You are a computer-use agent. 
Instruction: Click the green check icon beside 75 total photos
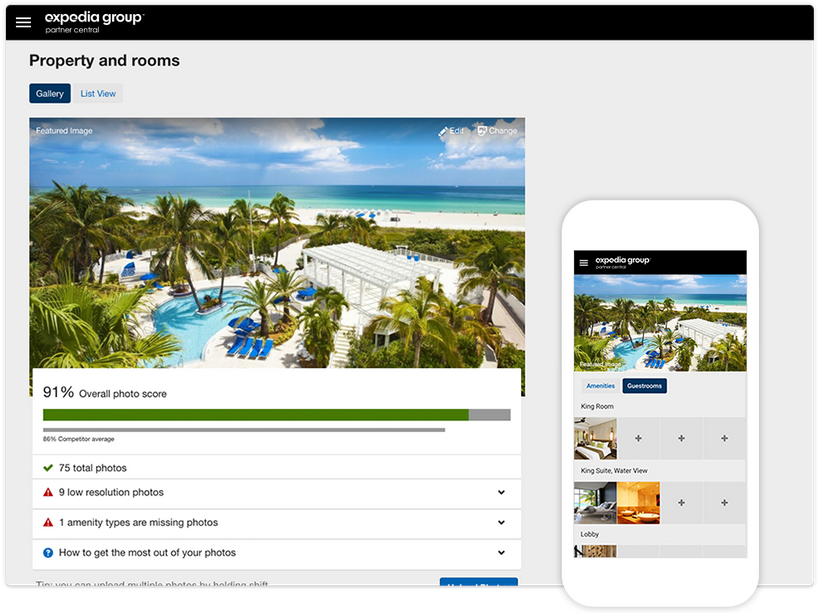(x=48, y=468)
